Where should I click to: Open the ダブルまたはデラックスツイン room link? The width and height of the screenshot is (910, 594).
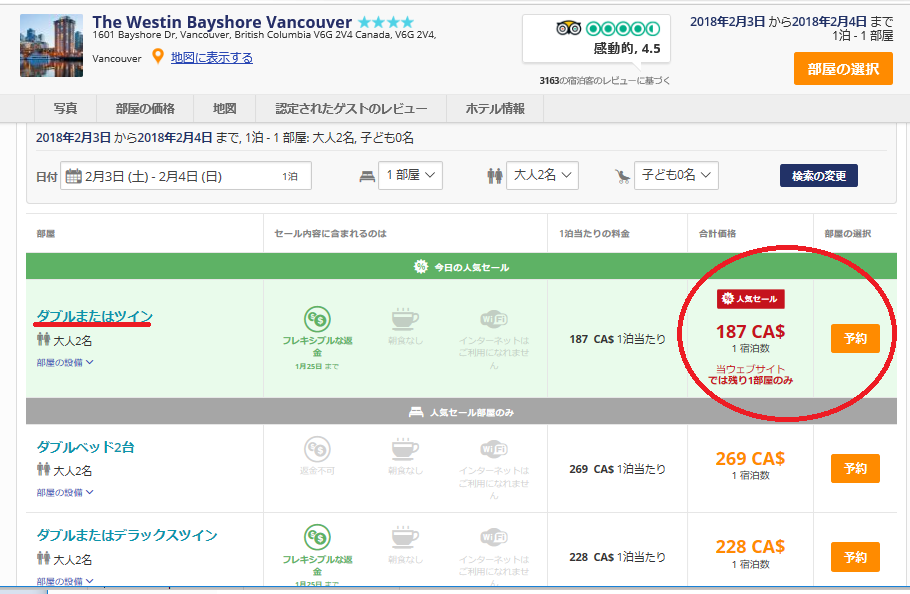127,535
